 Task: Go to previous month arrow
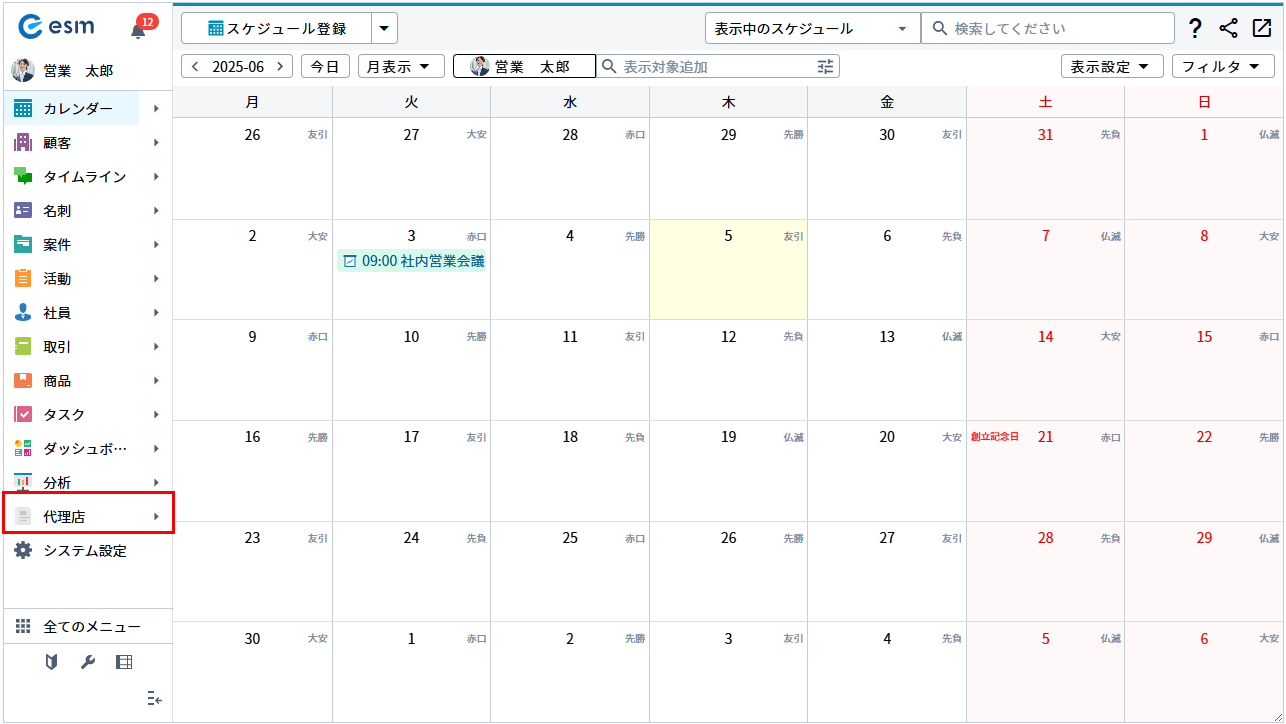pos(195,67)
